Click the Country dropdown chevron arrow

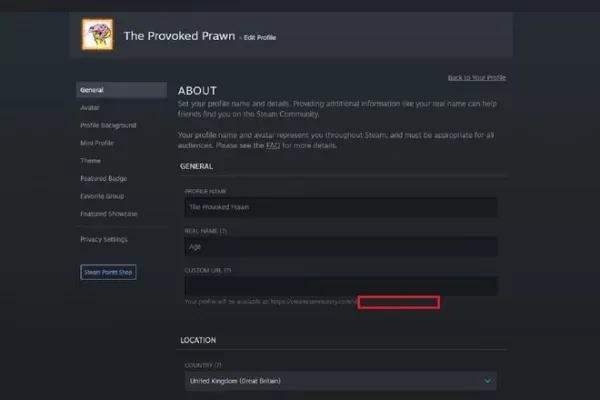(488, 381)
